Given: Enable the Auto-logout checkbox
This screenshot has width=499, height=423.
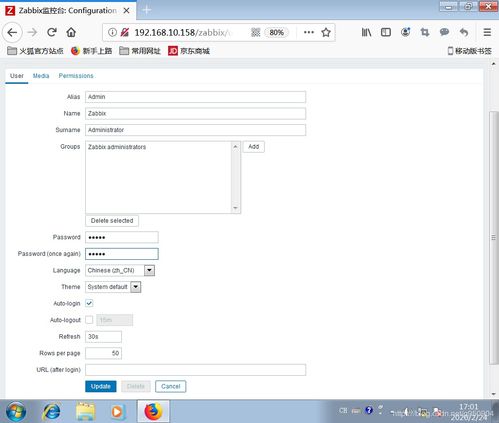Looking at the screenshot, I should (x=89, y=320).
